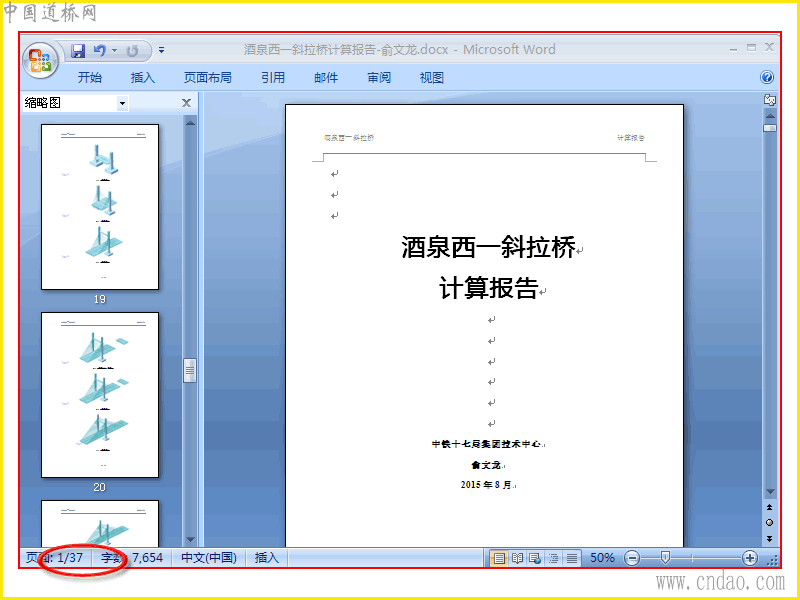This screenshot has height=600, width=800.
Task: Switch to Outline view
Action: (554, 558)
